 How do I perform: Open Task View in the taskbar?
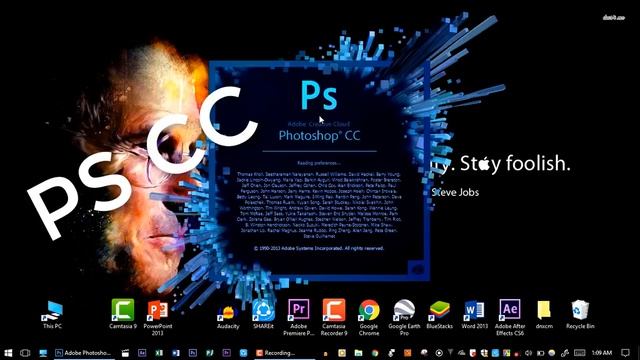tap(25, 353)
